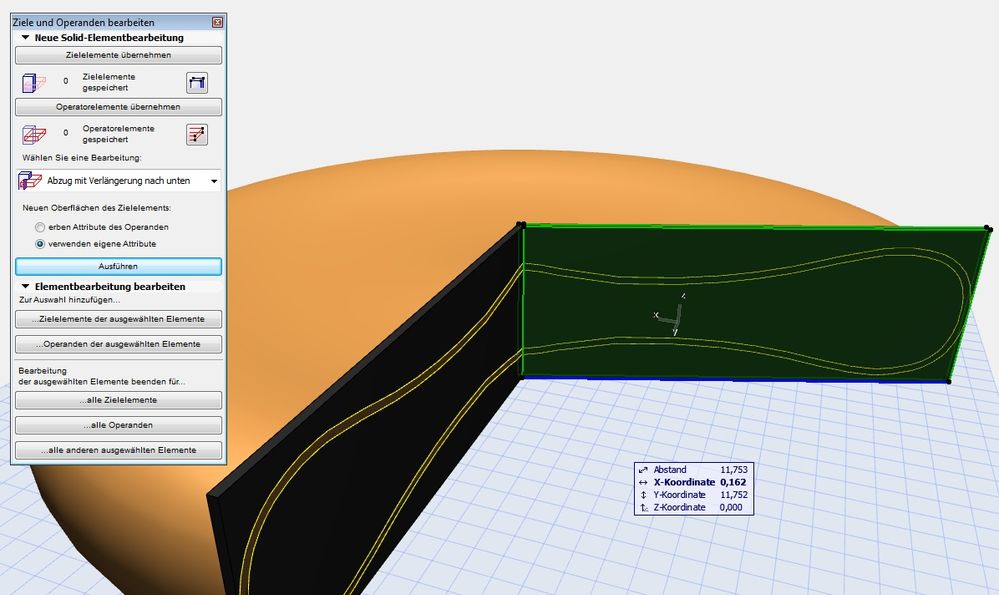Click '...Operanden der ausgewählten Elemente' button
The width and height of the screenshot is (999, 595).
pos(119,344)
